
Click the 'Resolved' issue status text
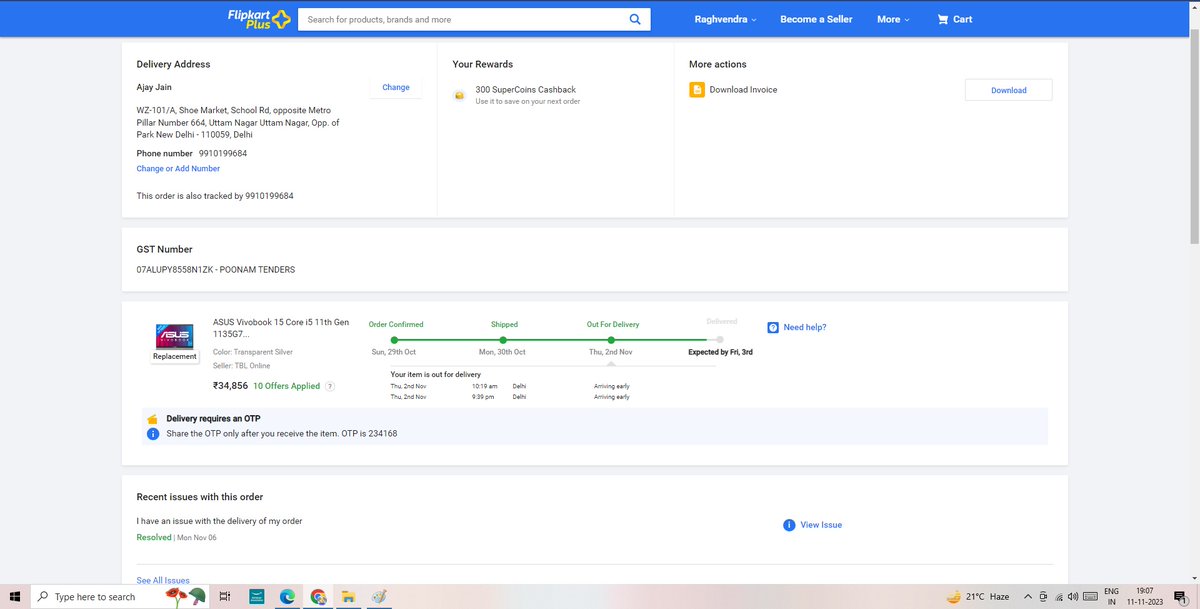point(154,537)
